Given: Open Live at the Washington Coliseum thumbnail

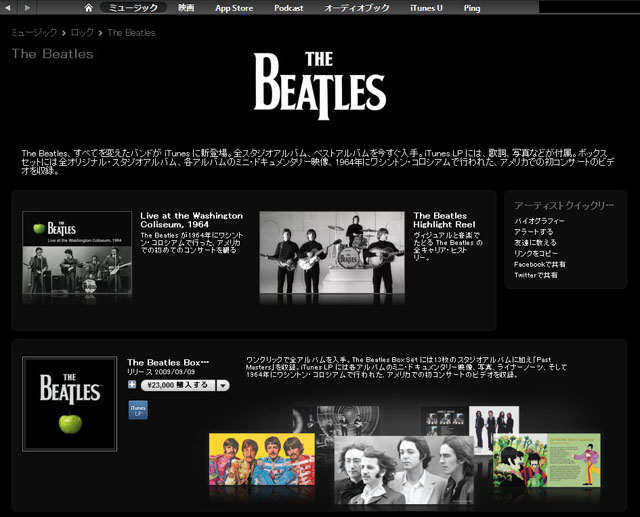Looking at the screenshot, I should 77,252.
